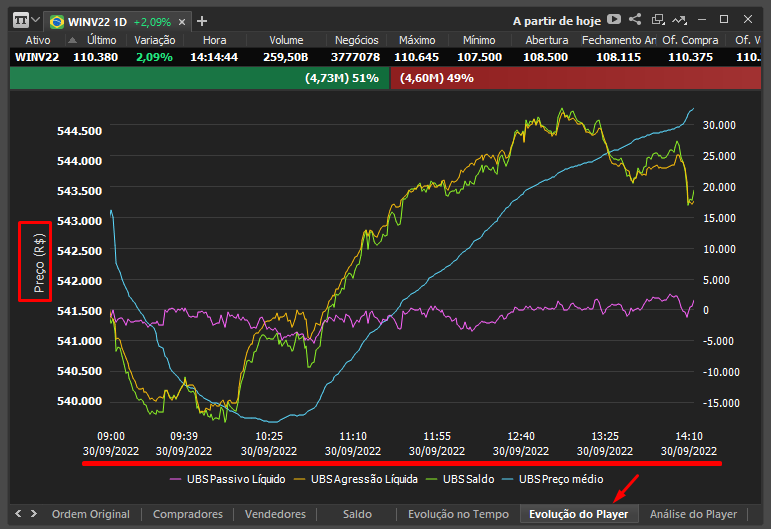This screenshot has height=529, width=771.
Task: Click the 110.645 maximum value
Action: 416,57
